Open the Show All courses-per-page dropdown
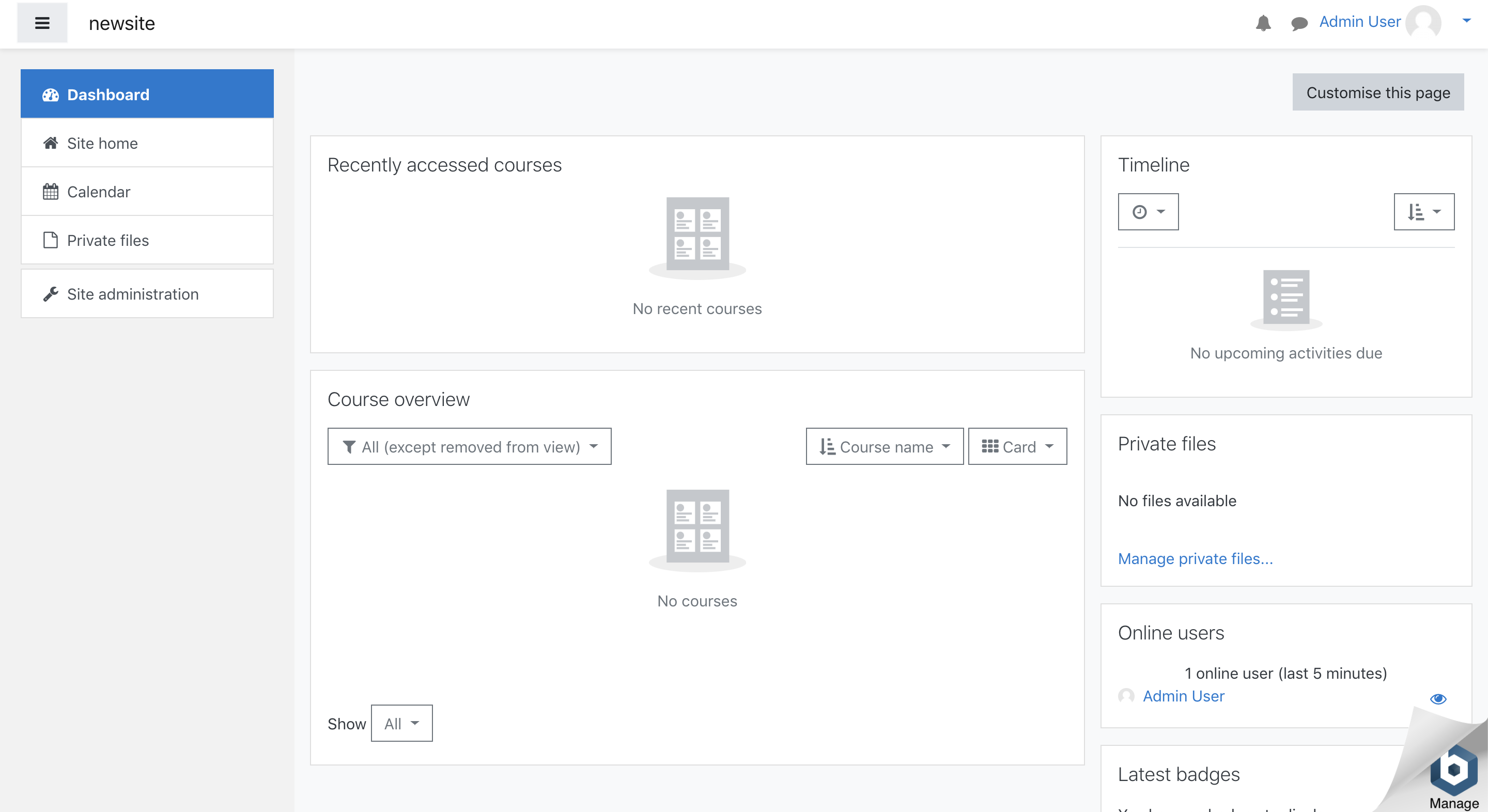 [401, 723]
